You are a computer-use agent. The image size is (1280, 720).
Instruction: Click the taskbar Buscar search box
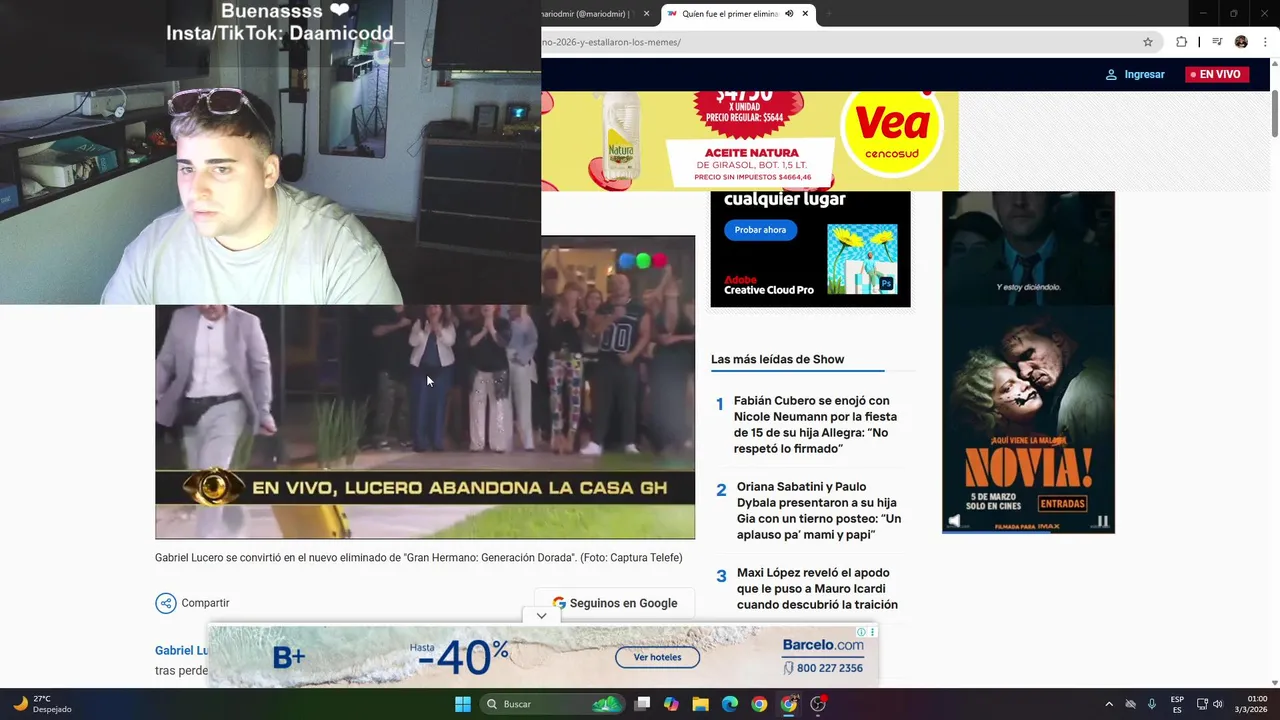[551, 704]
